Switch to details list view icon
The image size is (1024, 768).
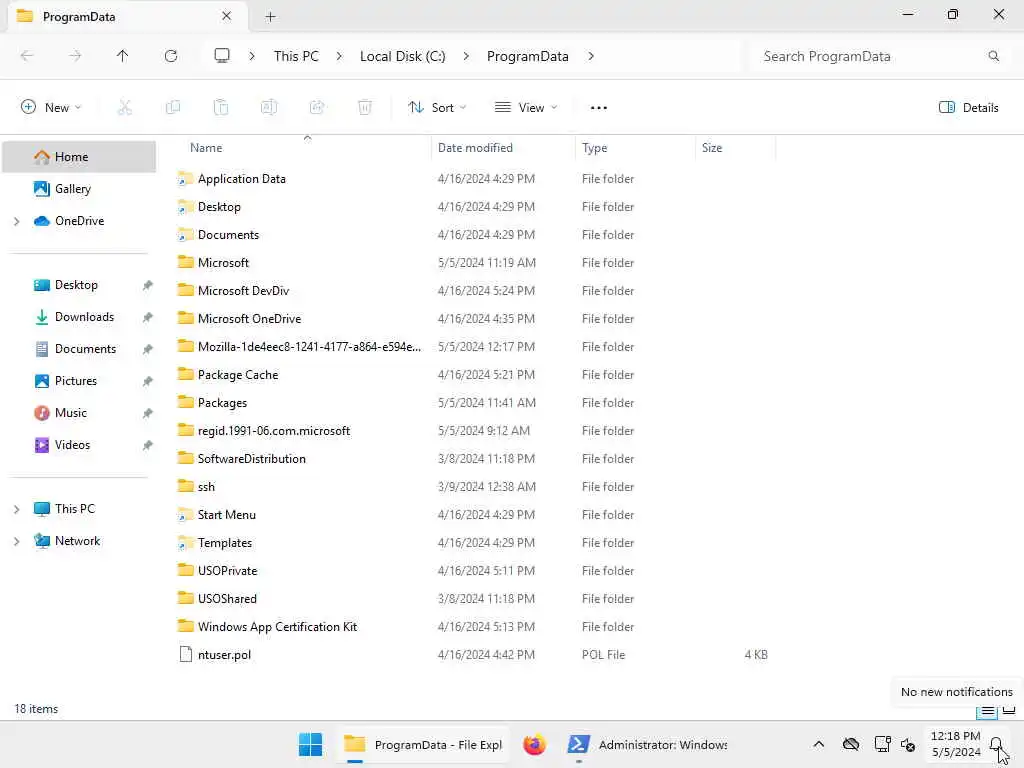(x=987, y=711)
